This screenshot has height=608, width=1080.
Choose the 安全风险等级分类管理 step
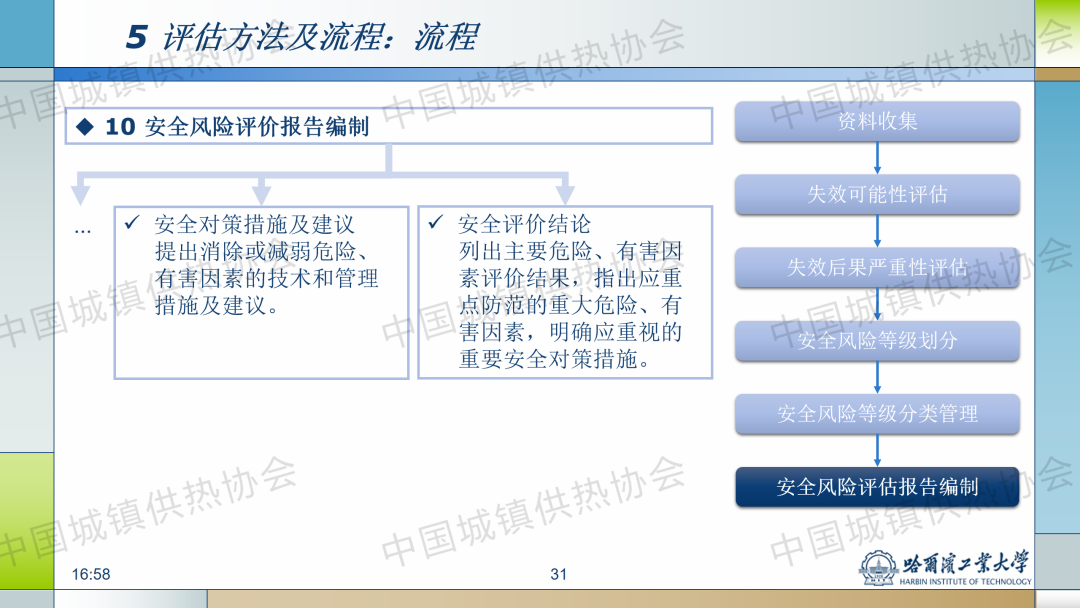[877, 414]
